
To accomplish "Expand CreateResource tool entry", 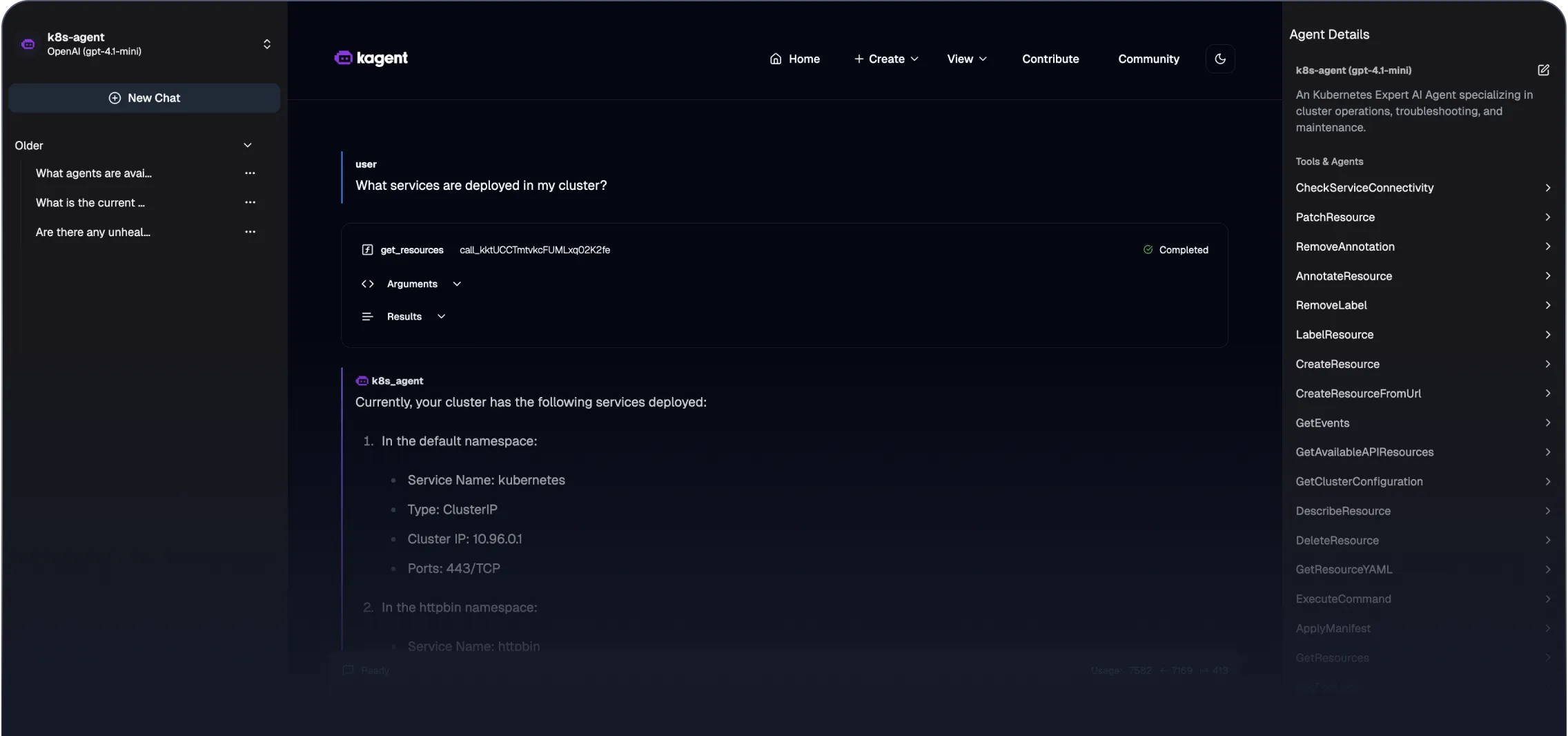I will tap(1422, 364).
